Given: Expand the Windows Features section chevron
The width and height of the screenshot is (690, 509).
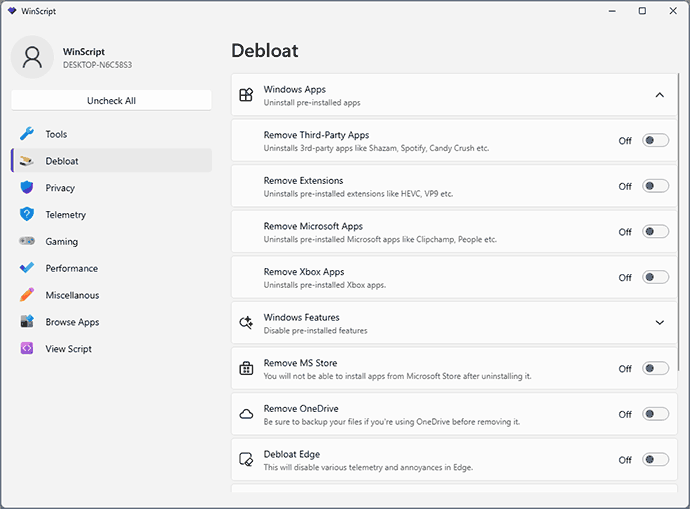Looking at the screenshot, I should [x=659, y=322].
